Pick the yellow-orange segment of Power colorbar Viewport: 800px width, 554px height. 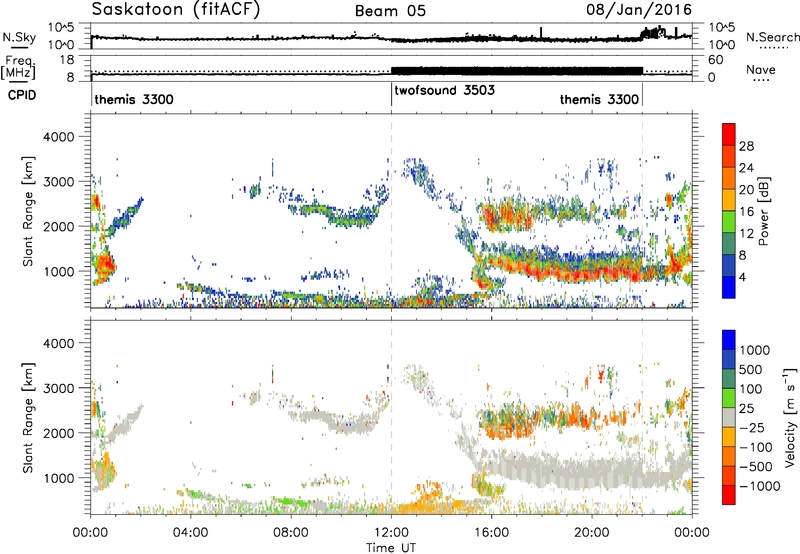[729, 200]
